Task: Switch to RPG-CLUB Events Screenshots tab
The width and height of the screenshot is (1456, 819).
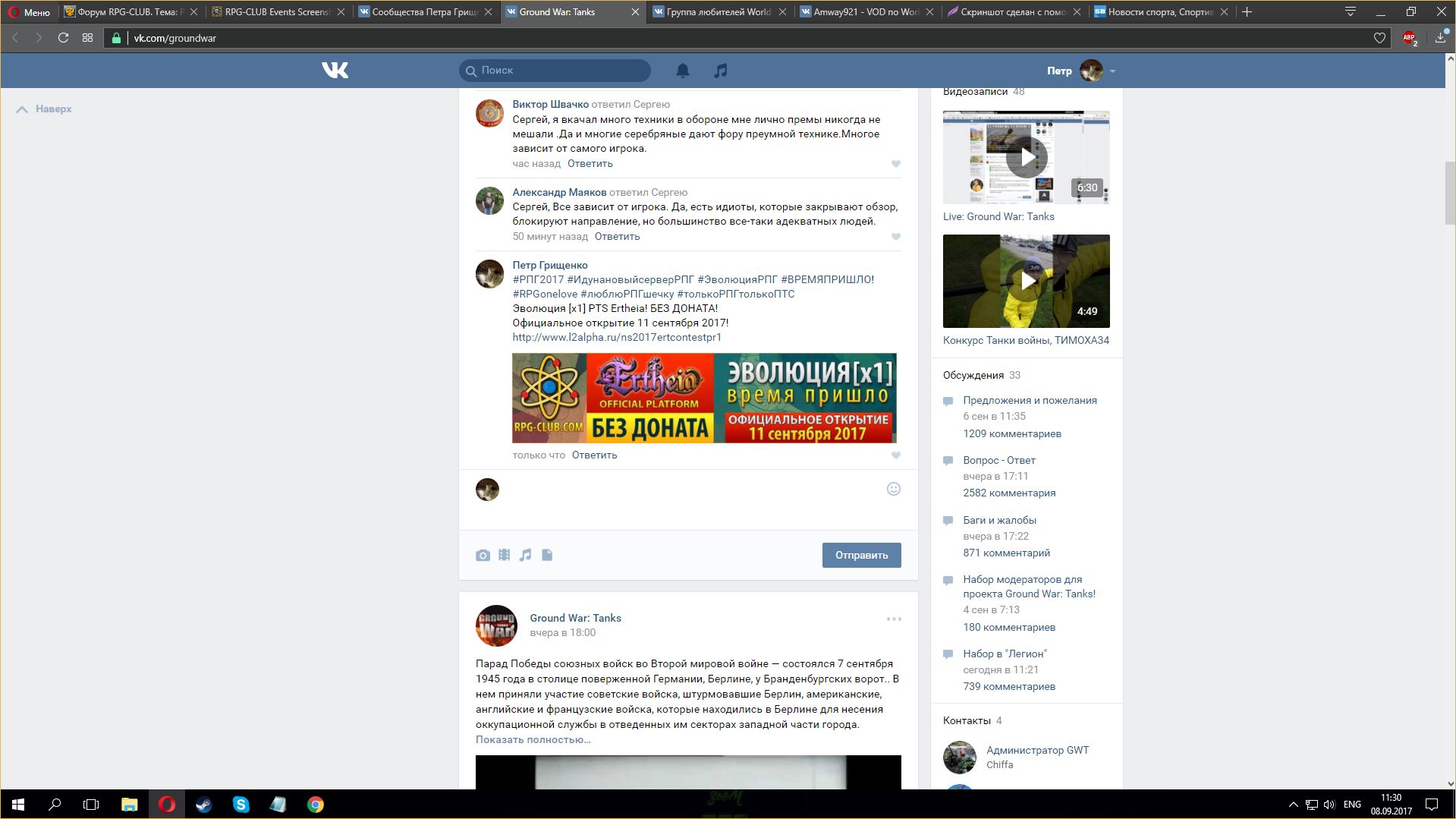Action: pyautogui.click(x=277, y=12)
